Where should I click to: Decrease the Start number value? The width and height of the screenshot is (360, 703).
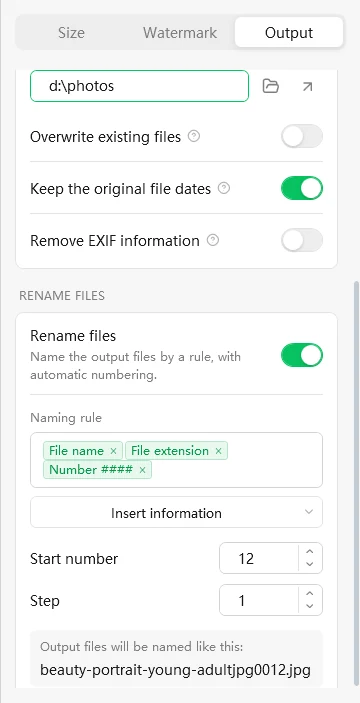(309, 564)
